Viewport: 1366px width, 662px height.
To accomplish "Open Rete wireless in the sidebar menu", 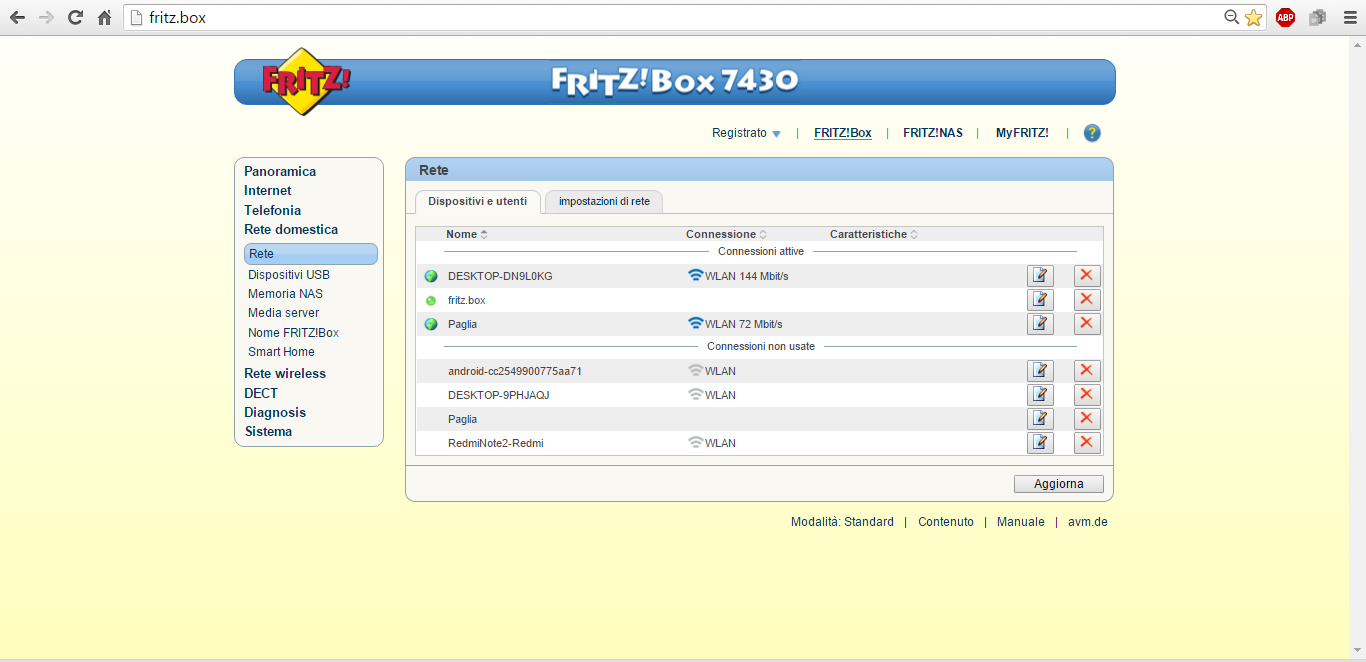I will (285, 373).
